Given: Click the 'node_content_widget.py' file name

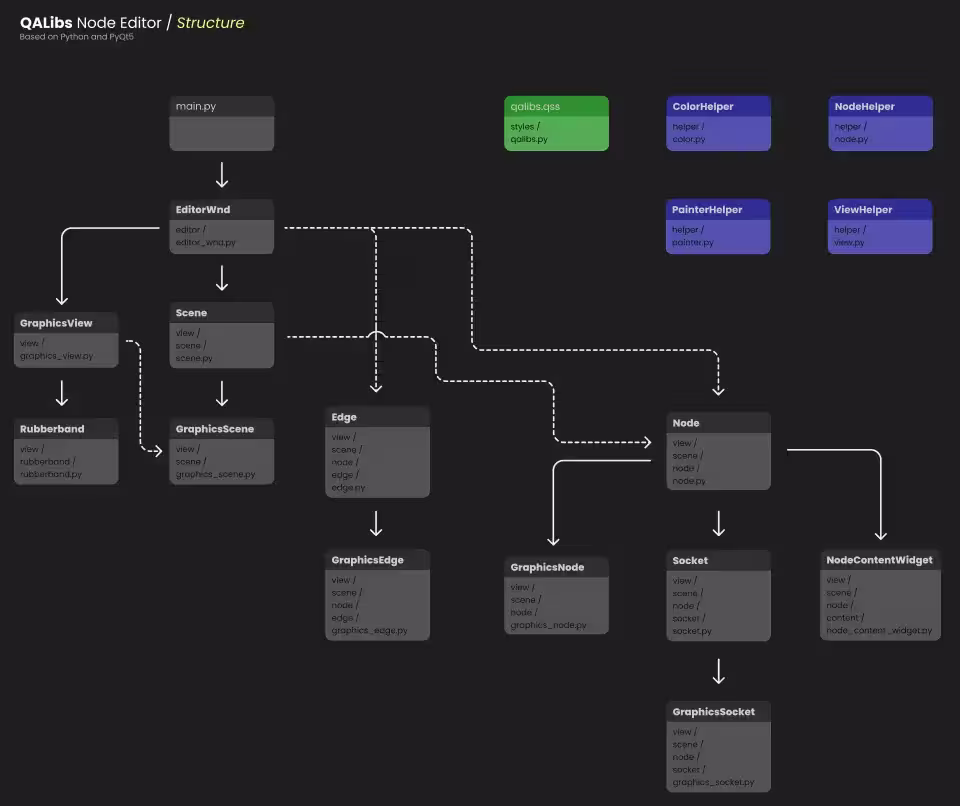Looking at the screenshot, I should (x=879, y=630).
